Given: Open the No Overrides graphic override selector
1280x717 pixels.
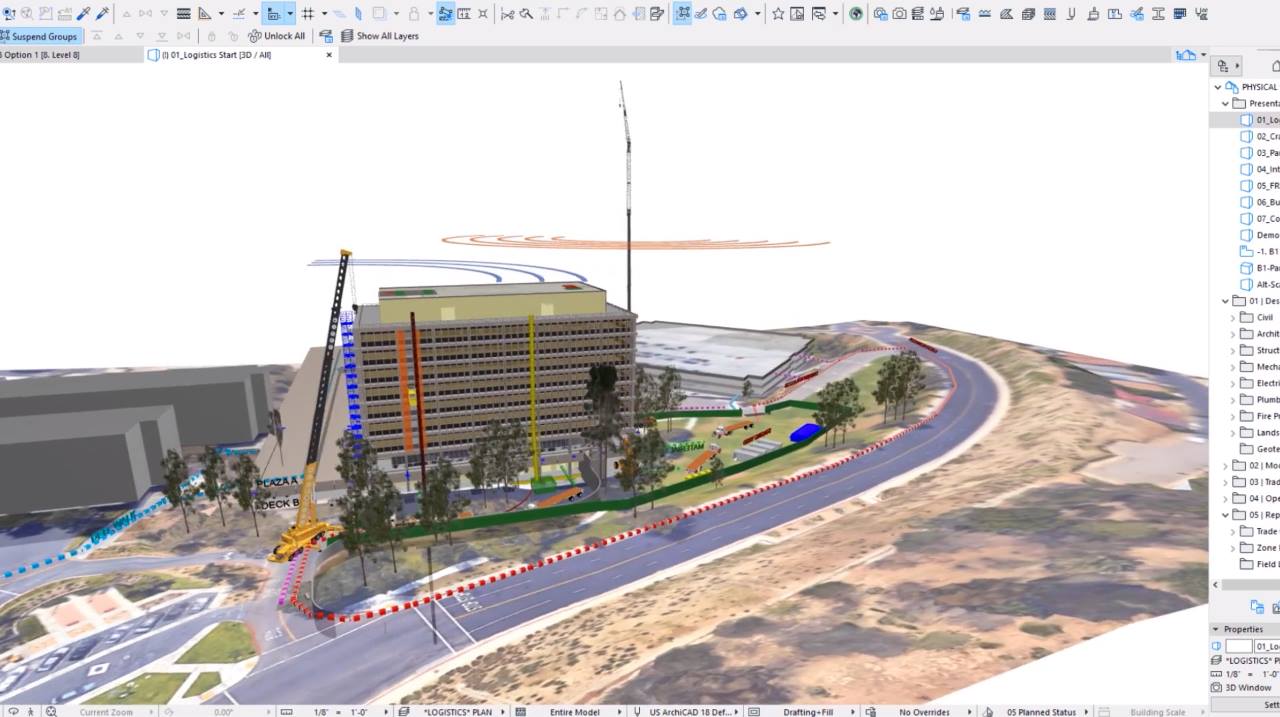Looking at the screenshot, I should [924, 711].
